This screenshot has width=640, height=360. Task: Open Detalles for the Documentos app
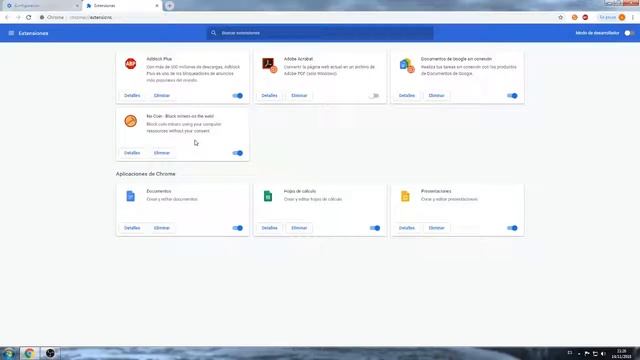[x=132, y=228]
